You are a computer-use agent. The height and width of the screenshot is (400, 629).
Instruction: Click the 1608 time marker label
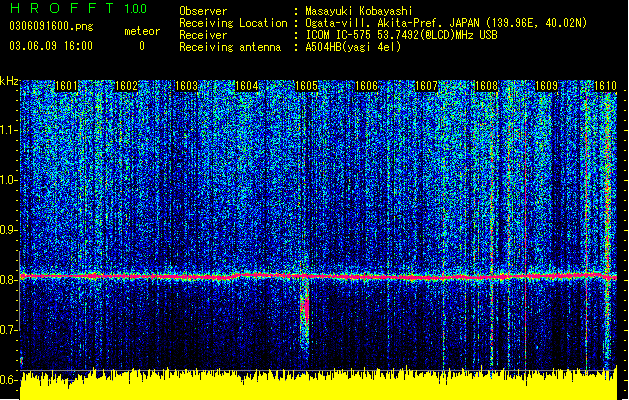coord(487,86)
